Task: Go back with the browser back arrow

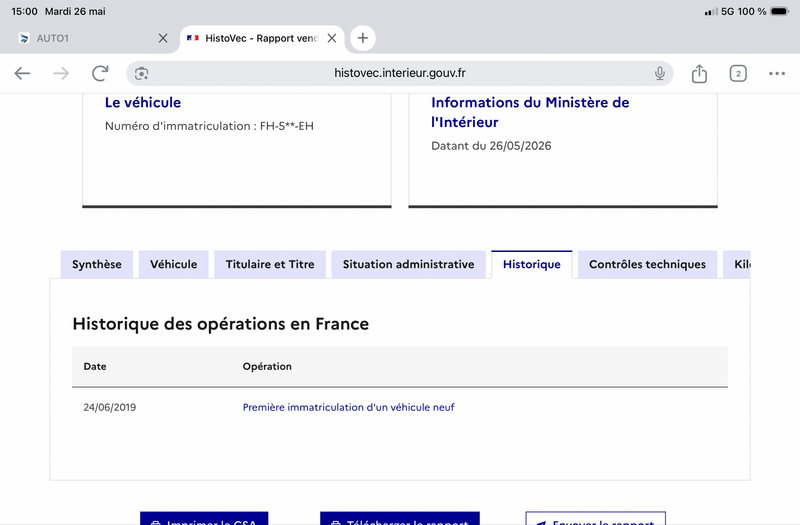Action: click(22, 73)
